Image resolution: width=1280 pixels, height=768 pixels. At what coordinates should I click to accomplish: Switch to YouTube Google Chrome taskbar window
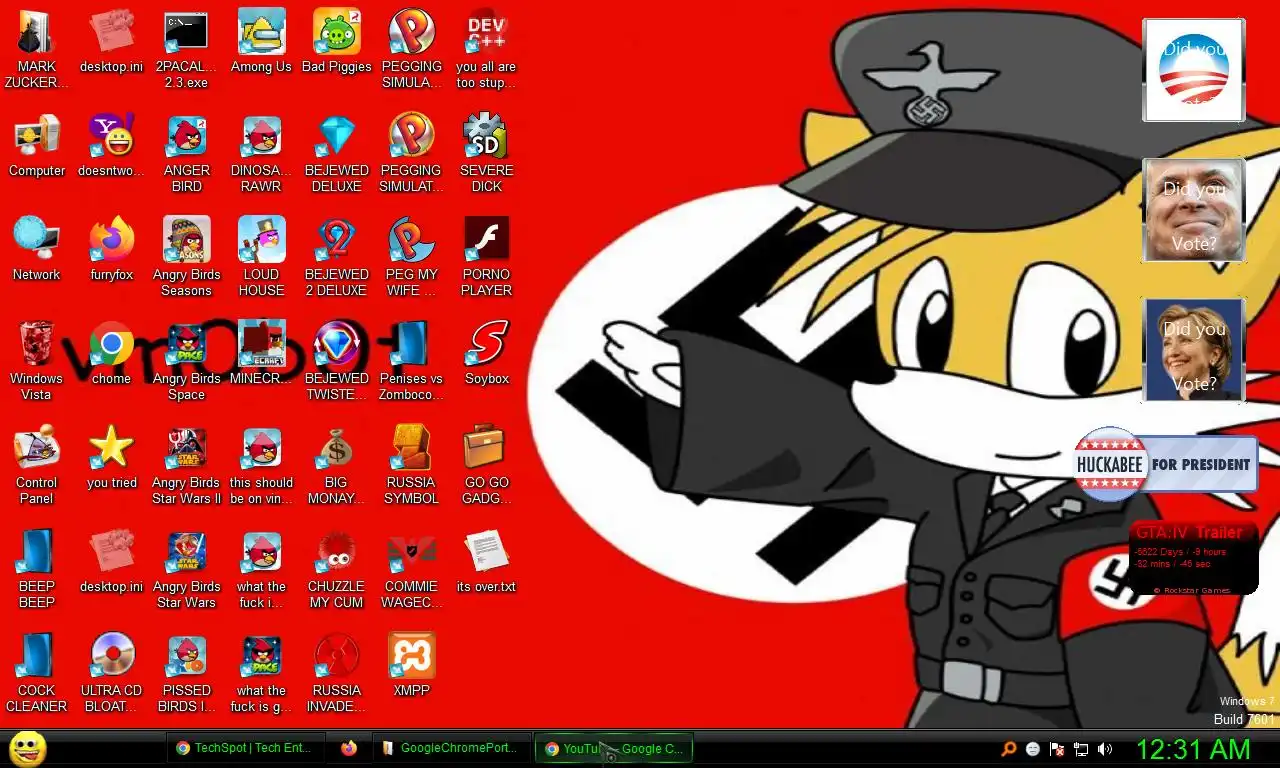coord(614,748)
